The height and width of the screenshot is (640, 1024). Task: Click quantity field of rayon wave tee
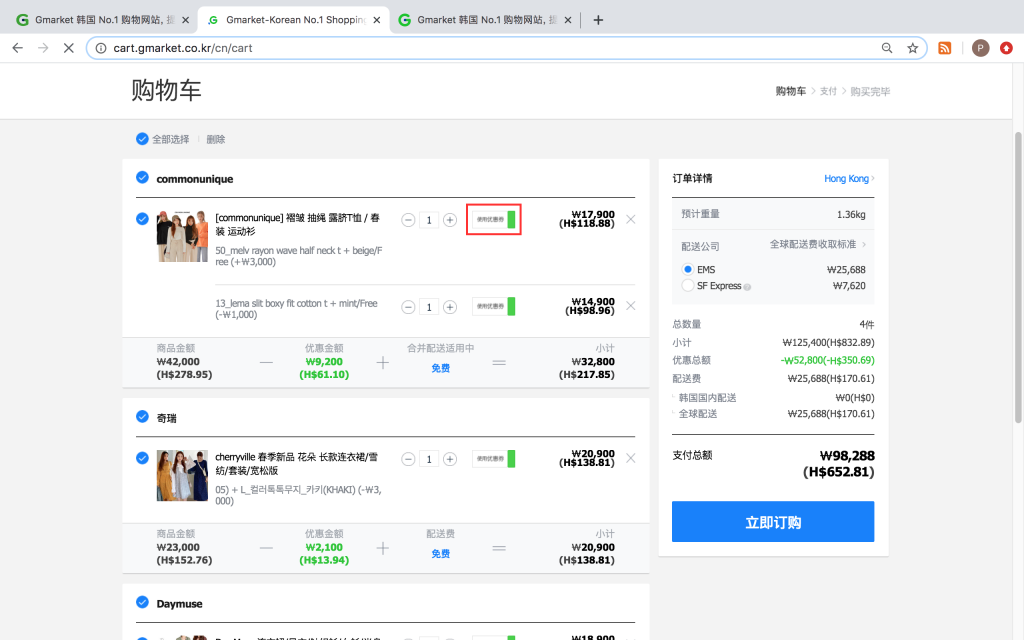click(x=429, y=220)
